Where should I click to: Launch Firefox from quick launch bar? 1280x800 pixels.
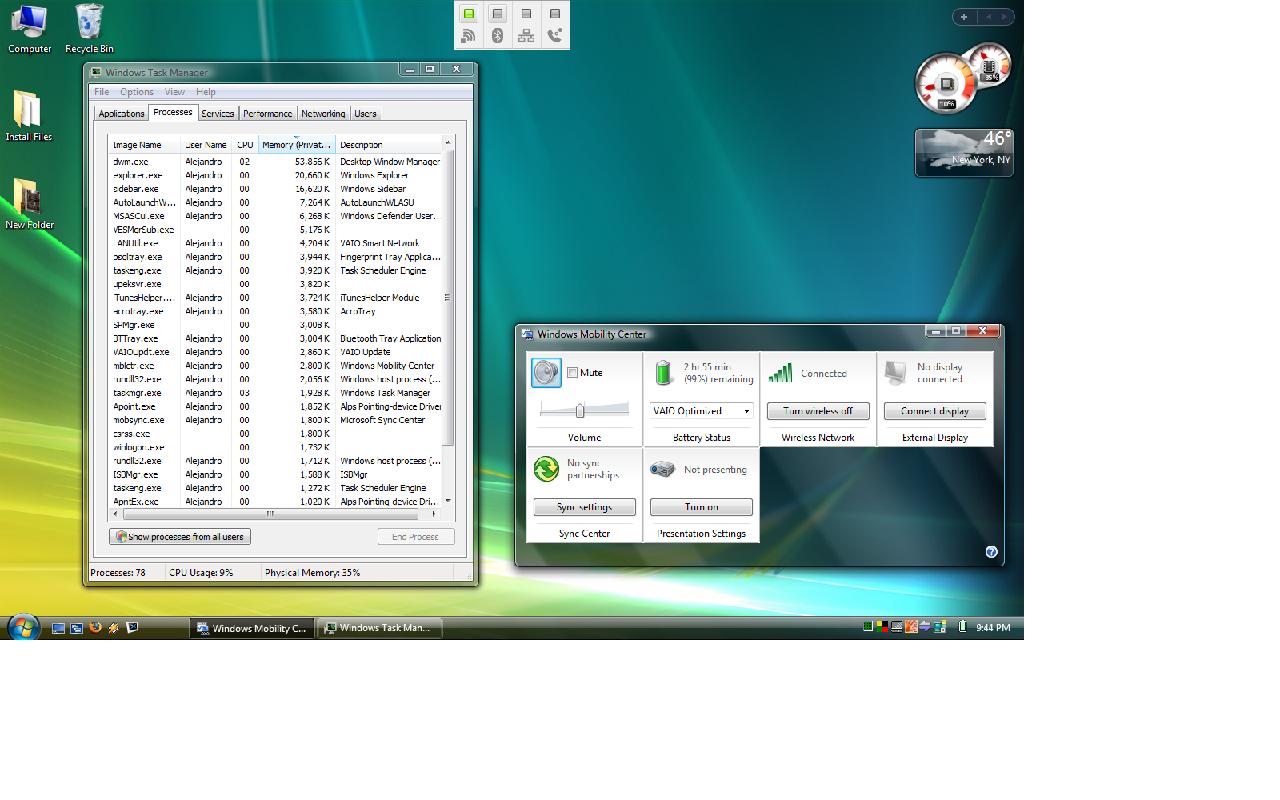point(95,628)
